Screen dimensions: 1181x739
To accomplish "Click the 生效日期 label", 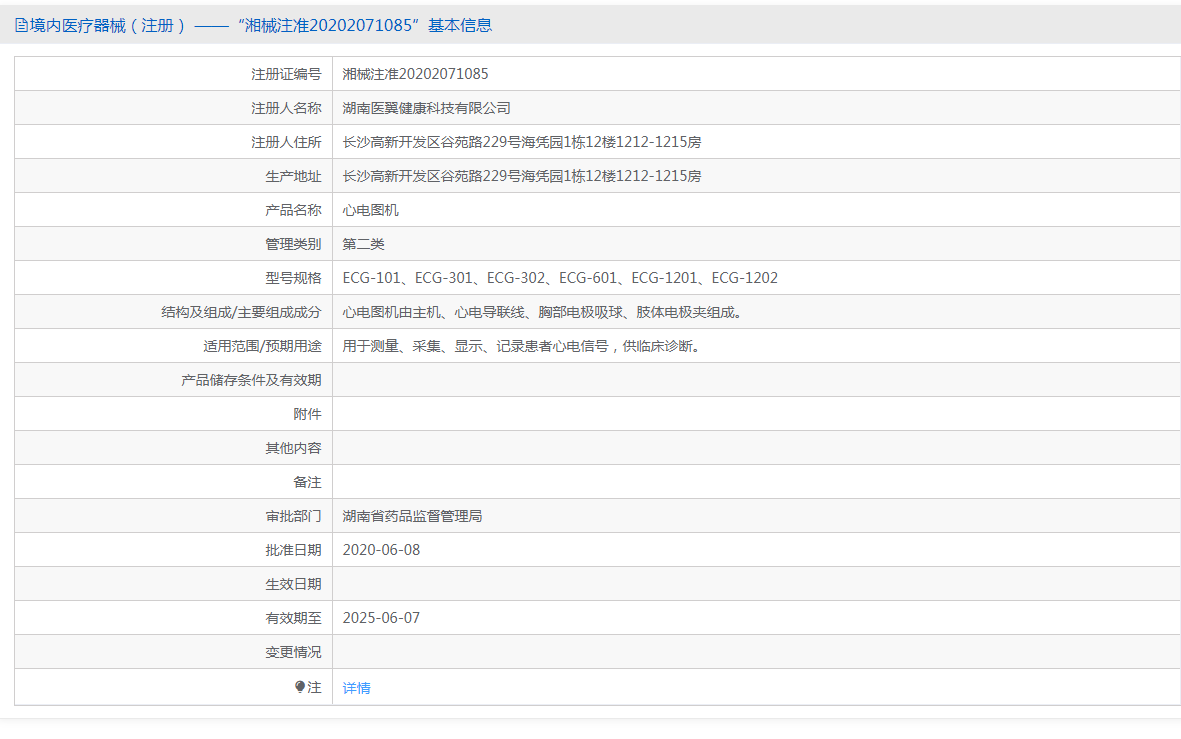I will [293, 584].
